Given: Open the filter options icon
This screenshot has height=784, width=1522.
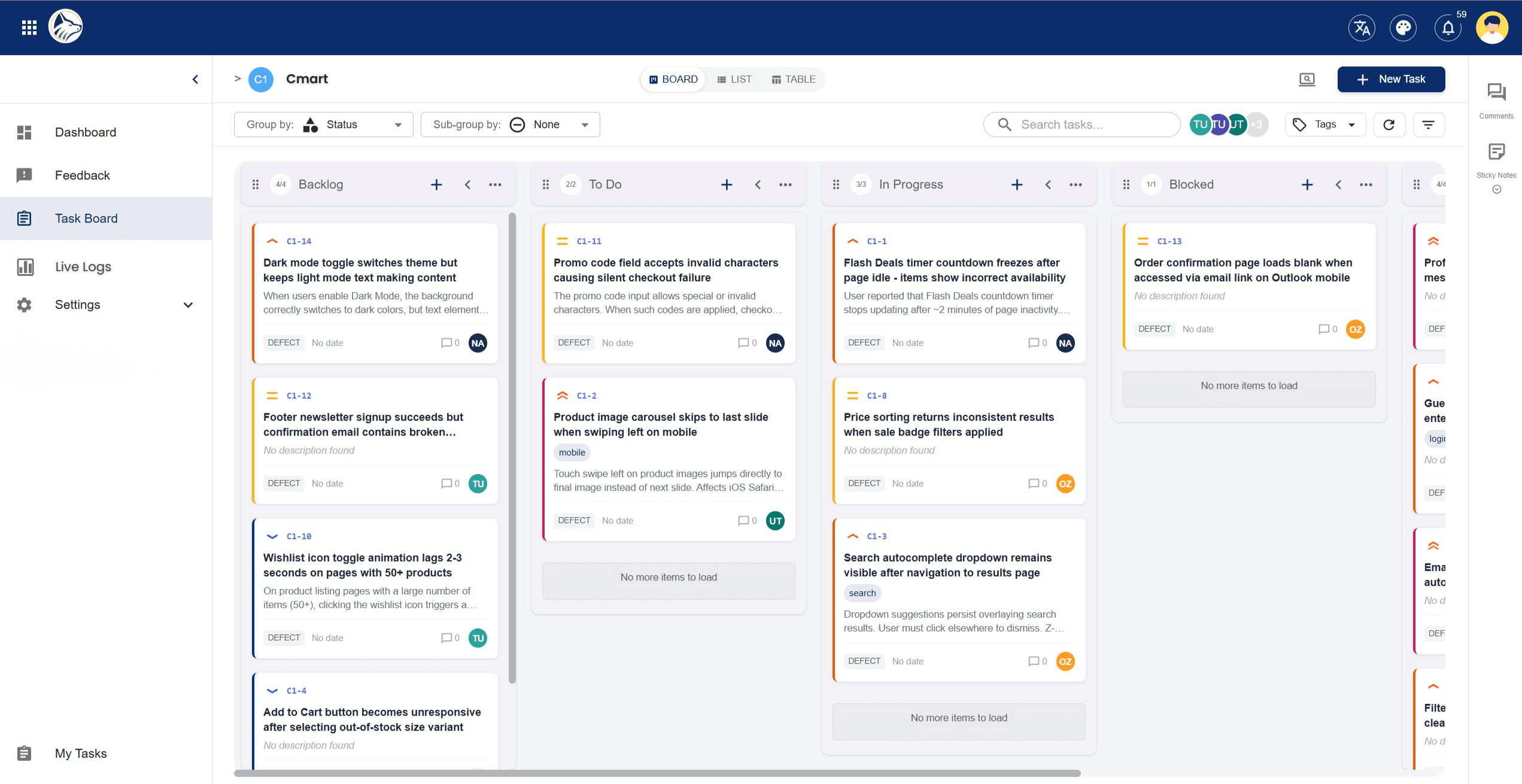Looking at the screenshot, I should point(1428,124).
